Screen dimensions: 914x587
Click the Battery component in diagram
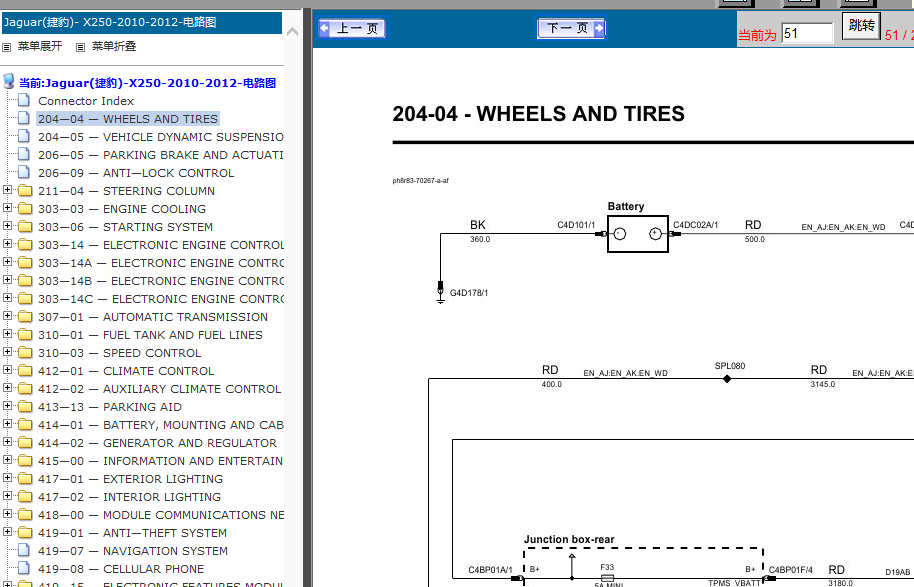[x=638, y=234]
